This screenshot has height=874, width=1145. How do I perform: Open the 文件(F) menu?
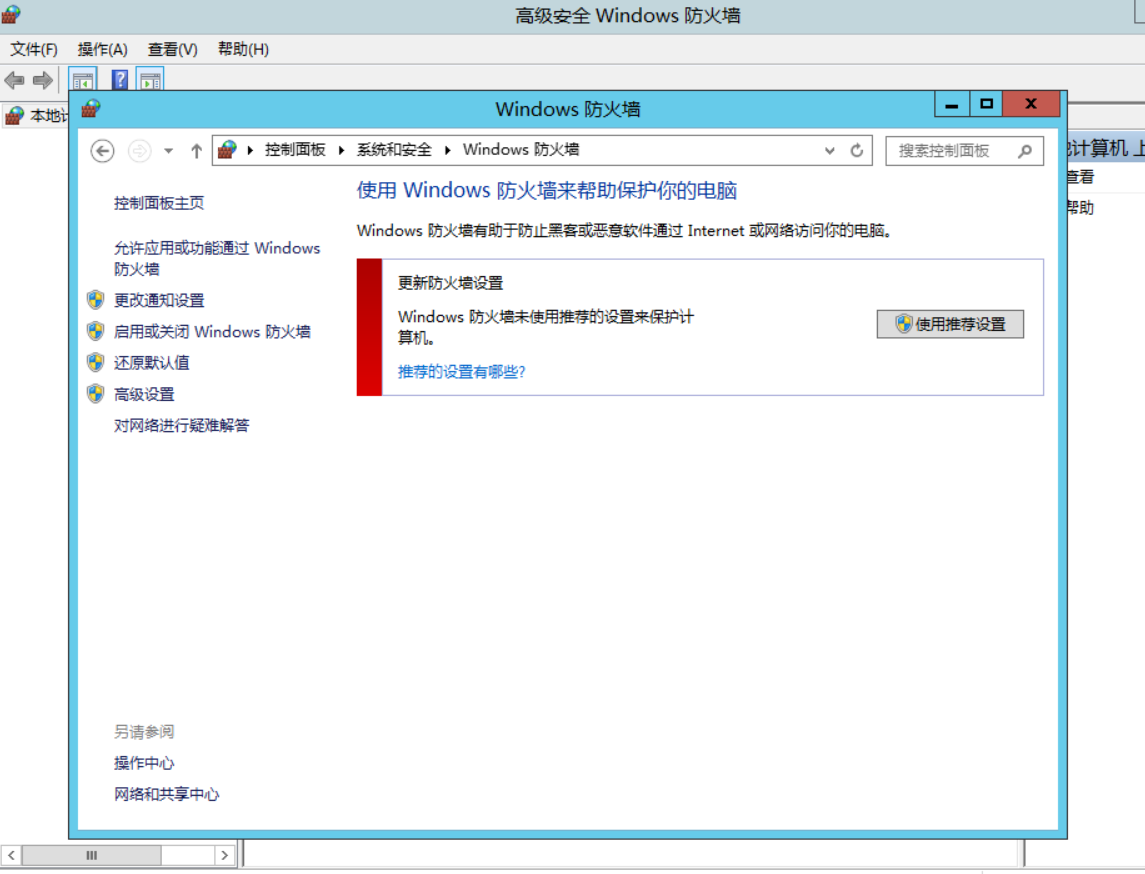[x=34, y=50]
